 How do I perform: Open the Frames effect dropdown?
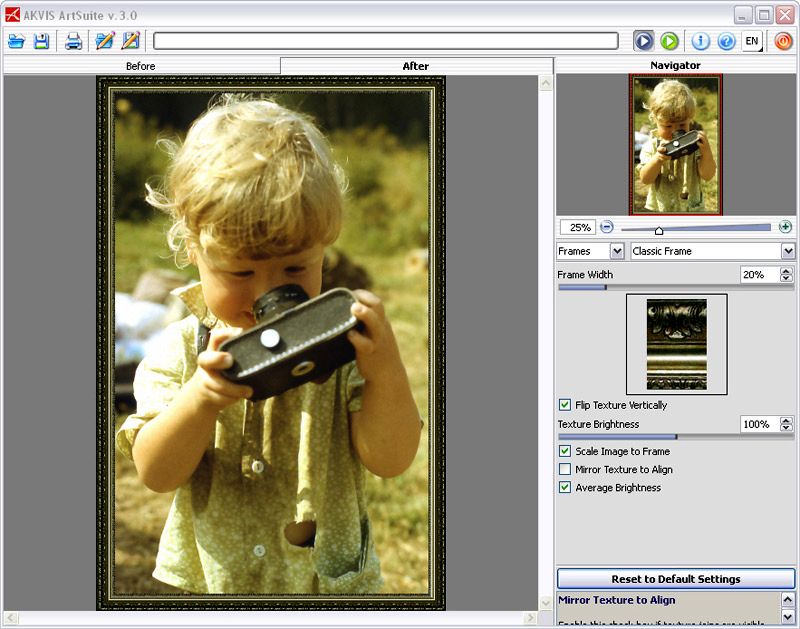point(591,251)
